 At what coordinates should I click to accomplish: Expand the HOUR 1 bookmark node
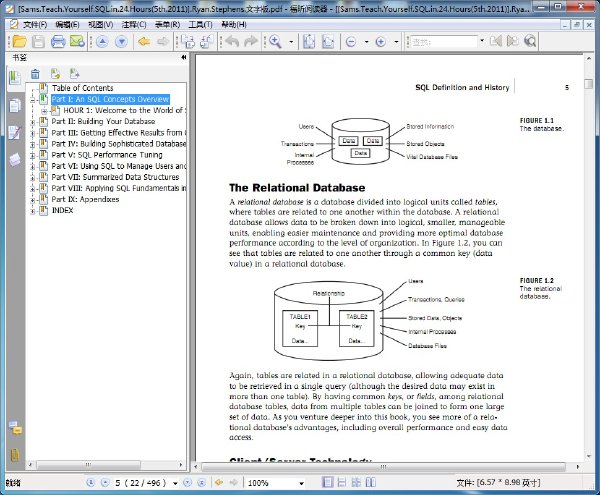44,111
